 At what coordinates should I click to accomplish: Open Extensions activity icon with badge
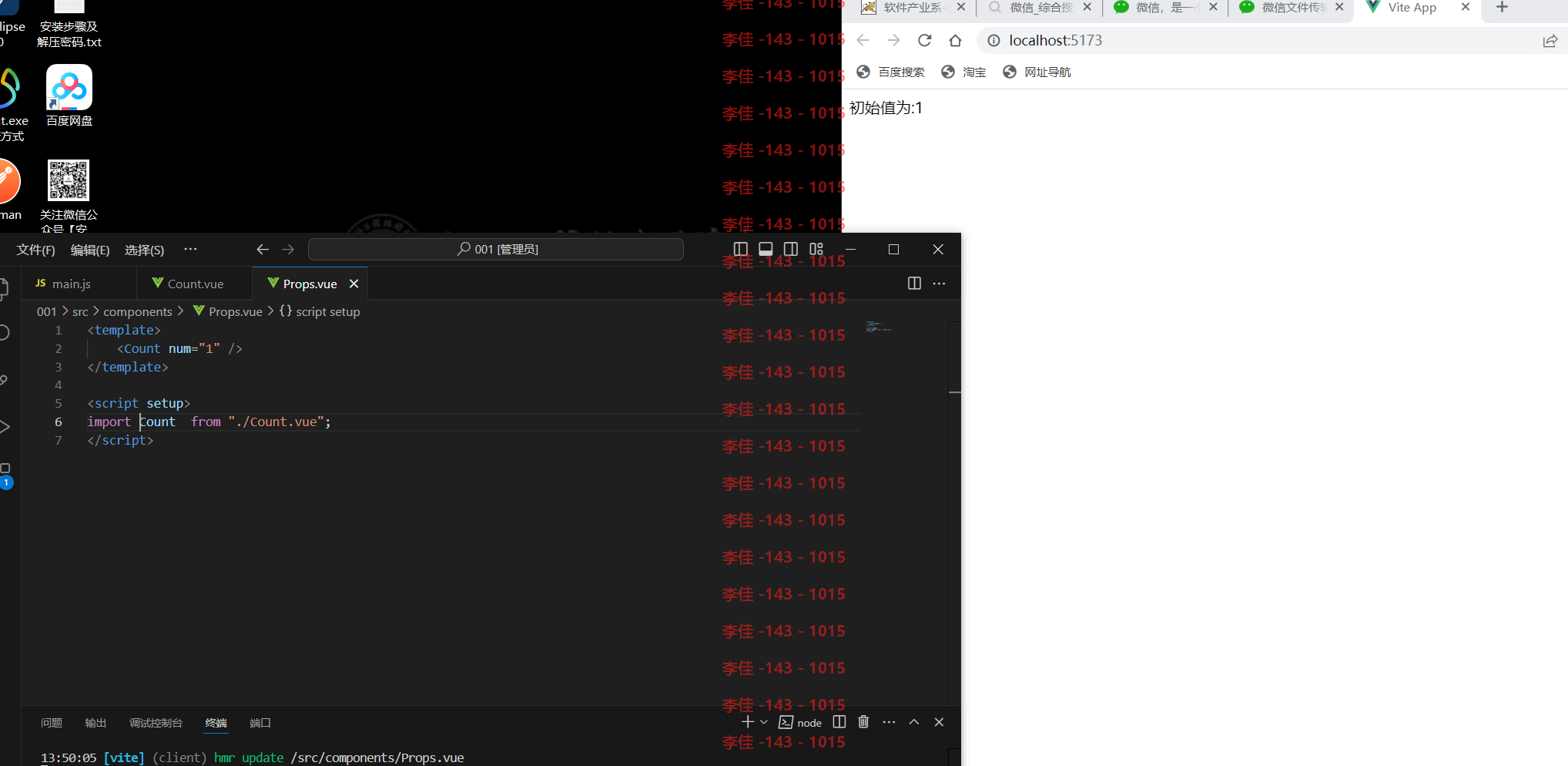point(6,475)
